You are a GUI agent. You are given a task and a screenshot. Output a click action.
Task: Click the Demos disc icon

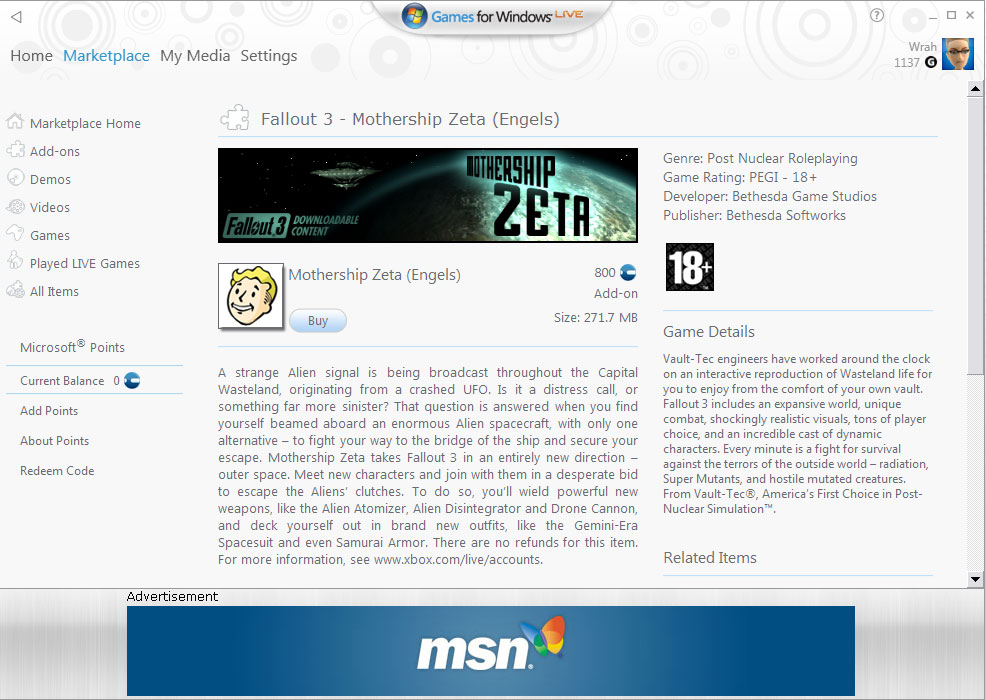(15, 178)
